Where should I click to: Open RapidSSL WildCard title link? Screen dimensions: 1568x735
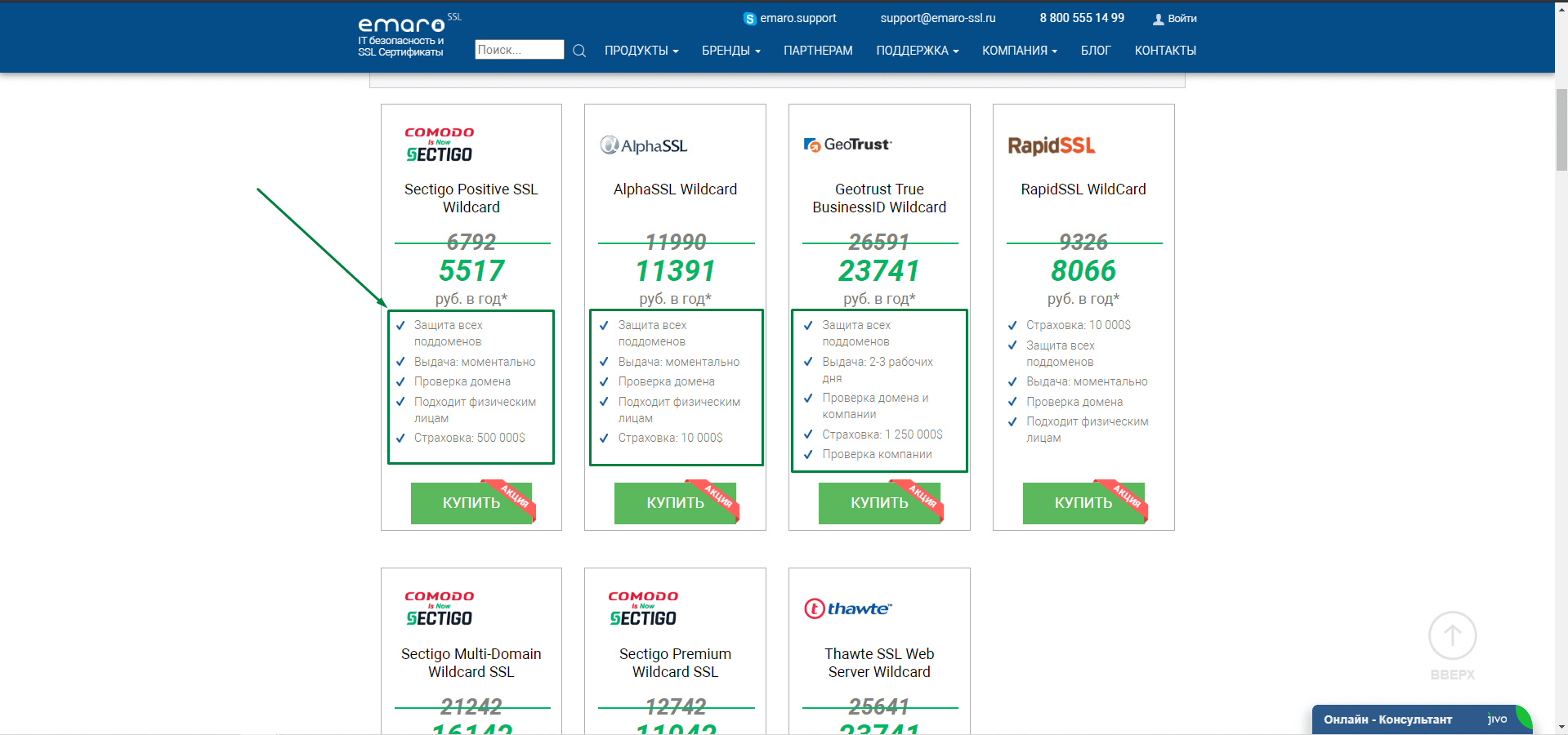coord(1083,189)
